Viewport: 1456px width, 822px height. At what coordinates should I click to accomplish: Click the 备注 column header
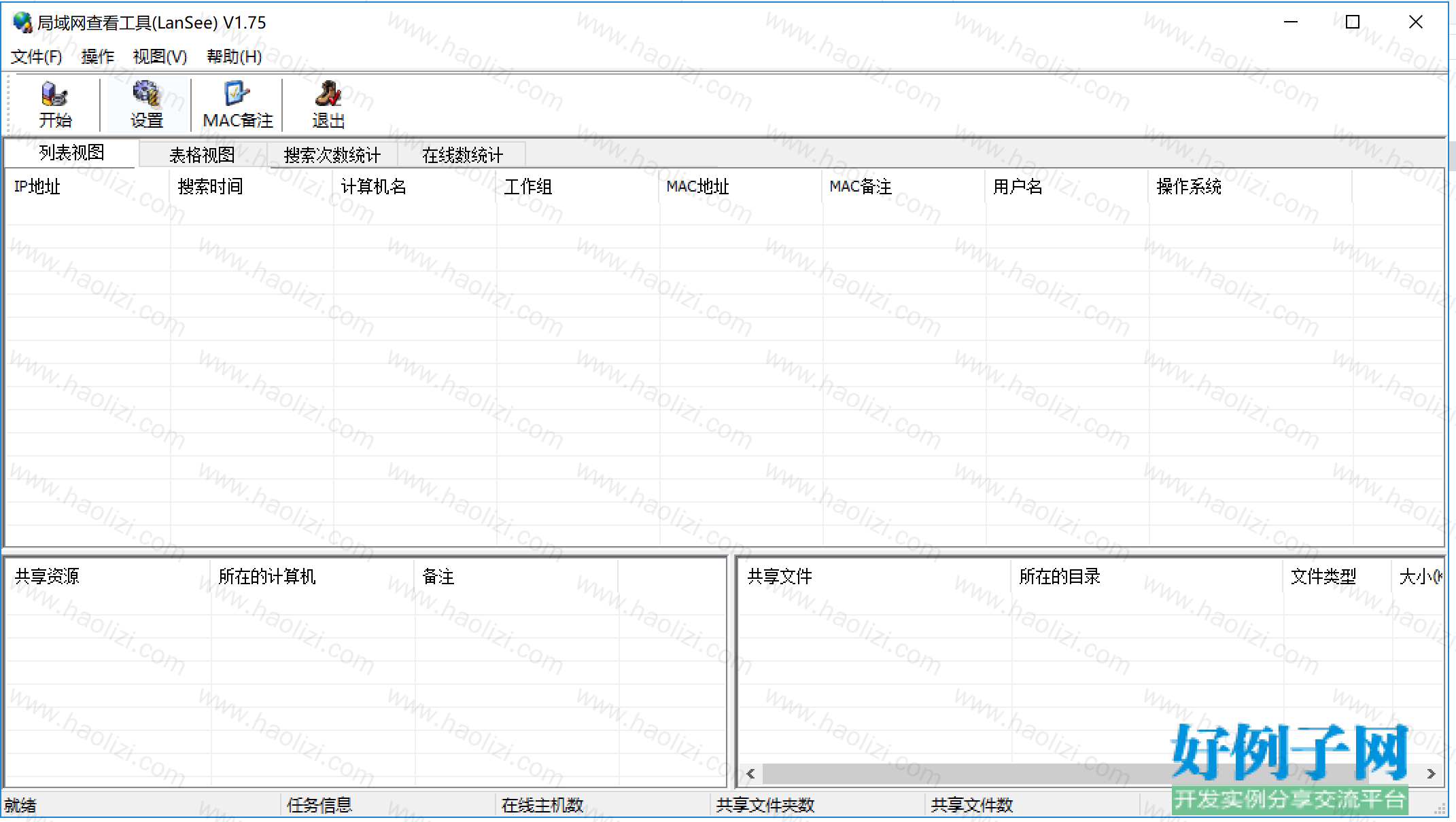pyautogui.click(x=516, y=577)
